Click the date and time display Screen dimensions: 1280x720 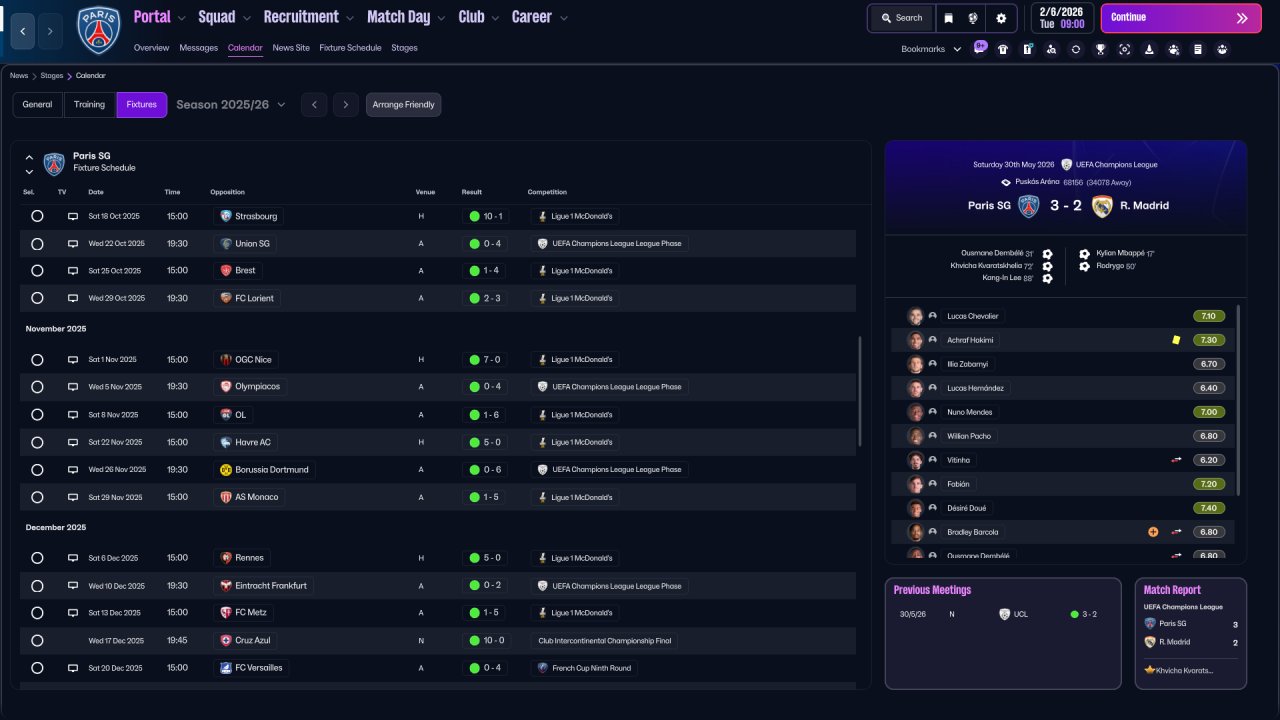(x=1061, y=18)
